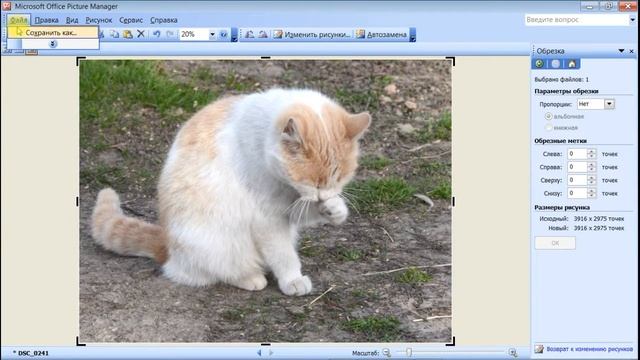Open the Правка menu

click(x=47, y=20)
